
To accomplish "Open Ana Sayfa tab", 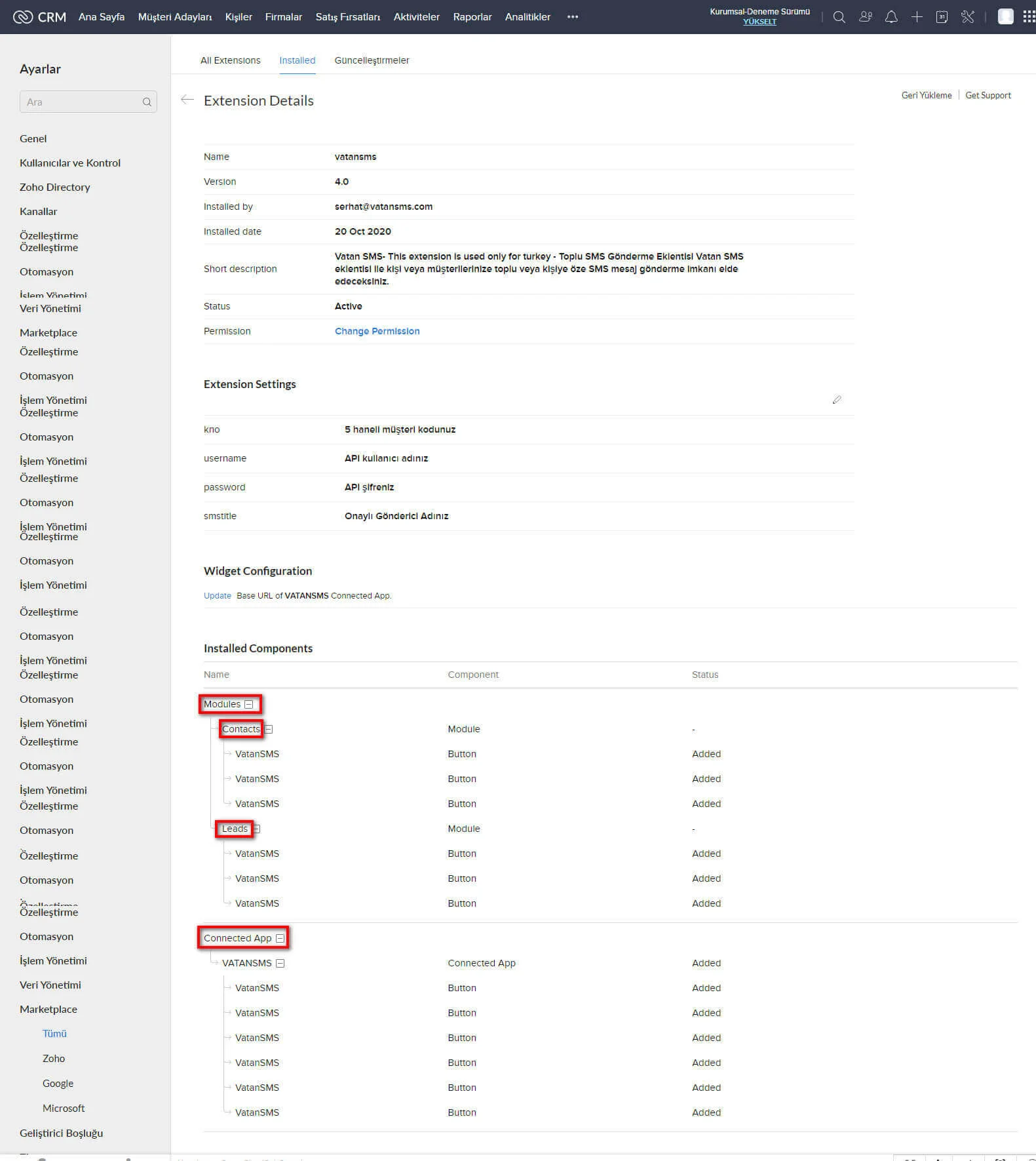I will click(102, 17).
